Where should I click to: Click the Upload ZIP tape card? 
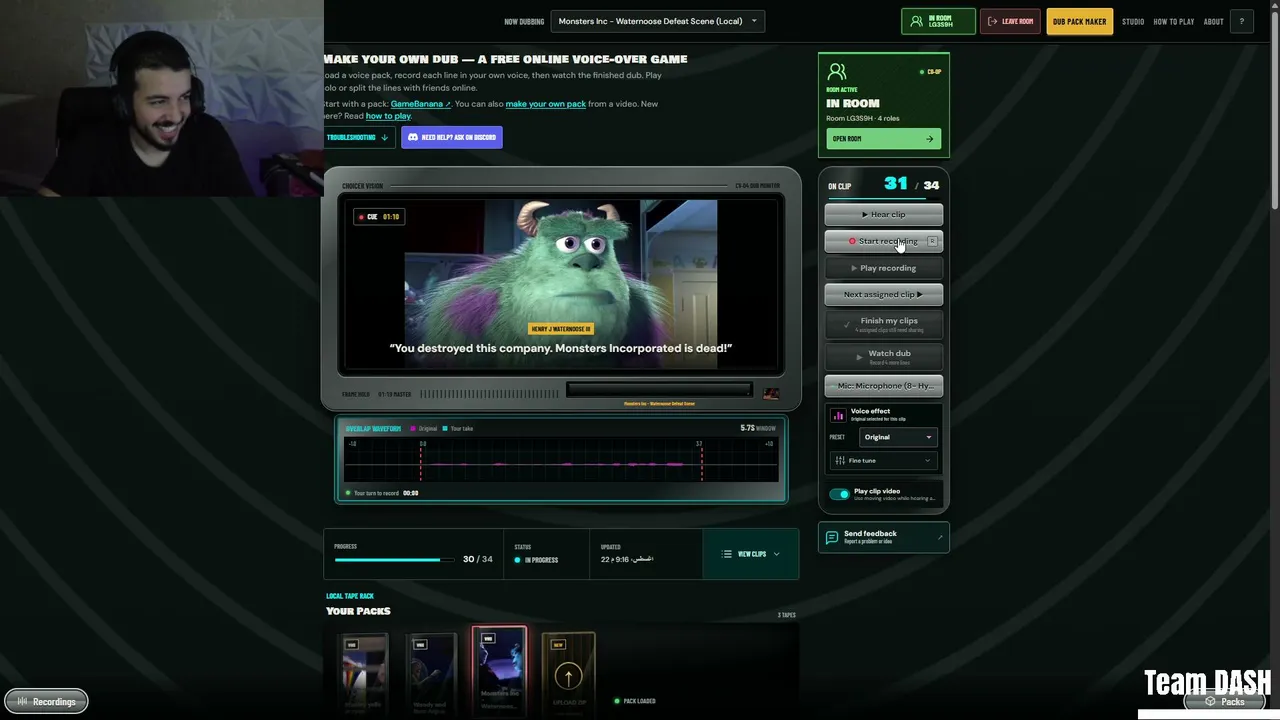(568, 672)
